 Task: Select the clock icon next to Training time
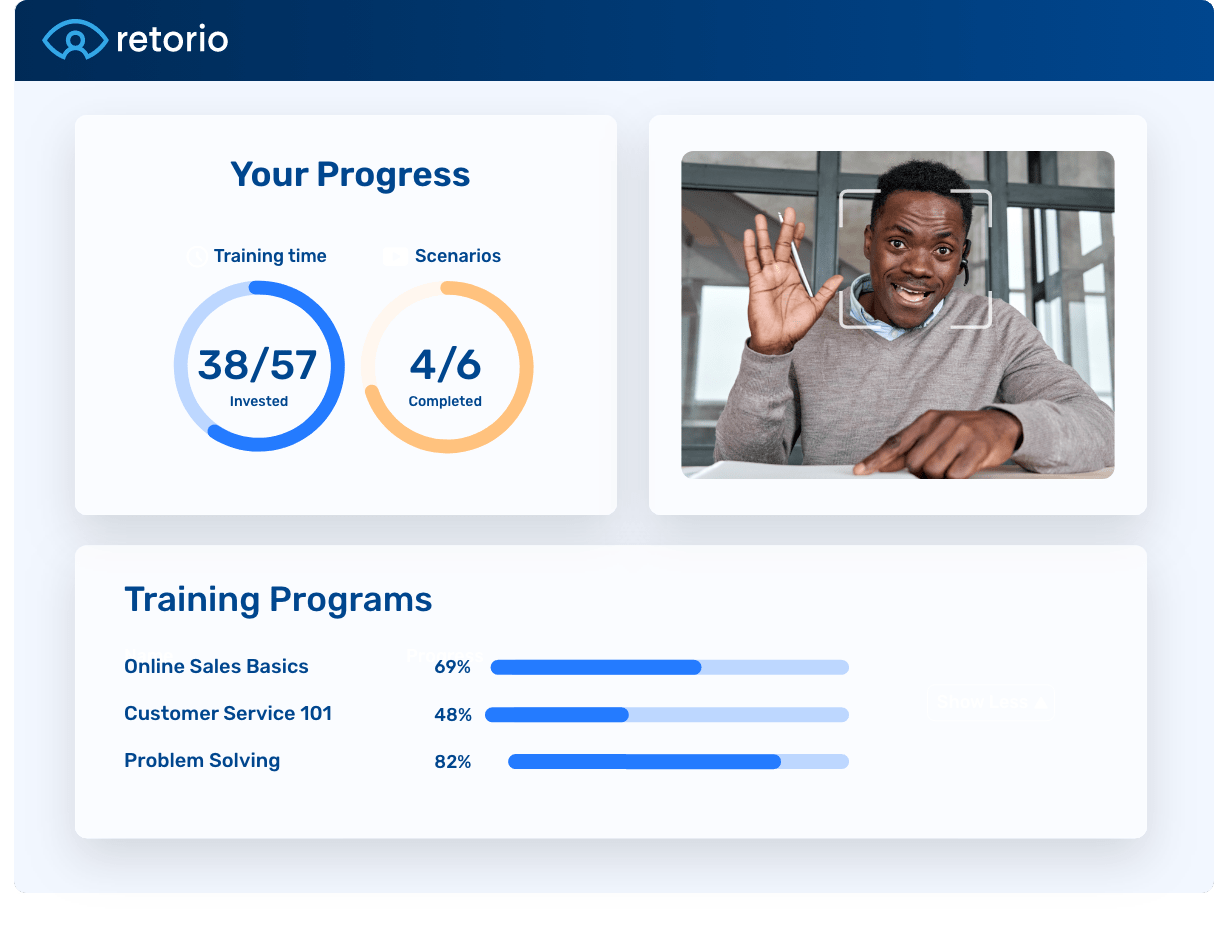click(x=196, y=256)
